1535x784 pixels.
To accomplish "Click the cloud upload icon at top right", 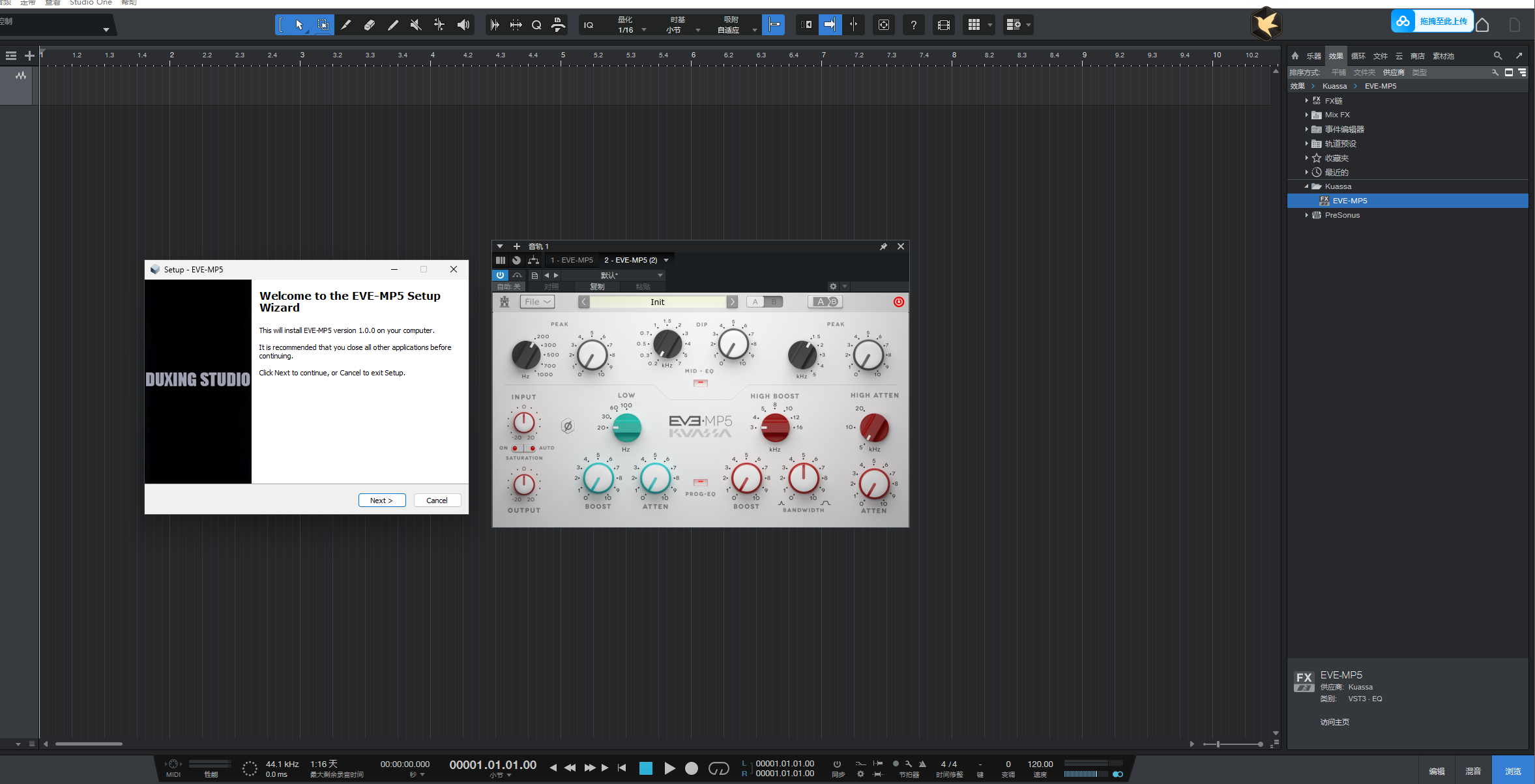I will [1403, 21].
